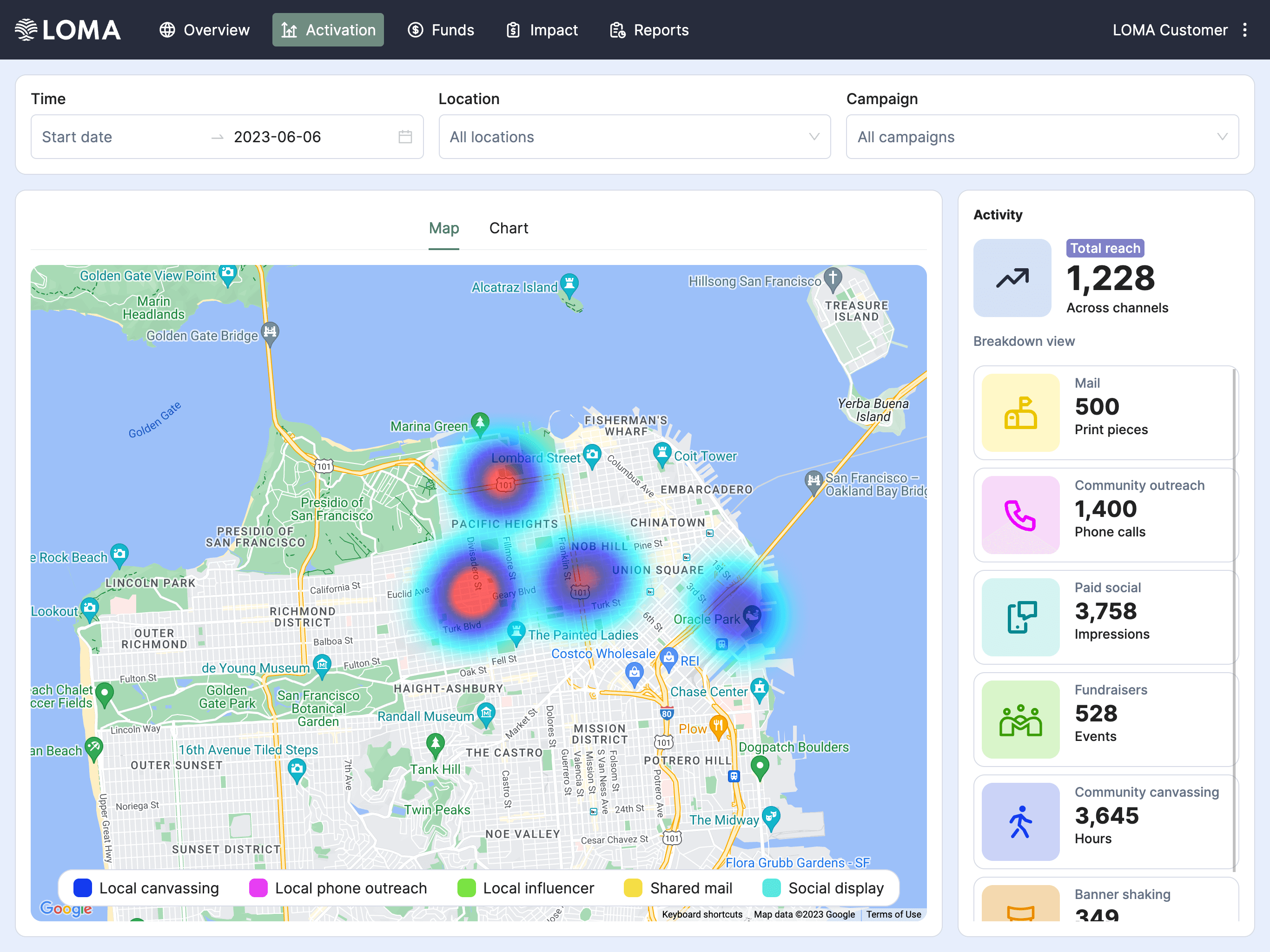
Task: Click the Local canvassing blue swatch
Action: 83,888
